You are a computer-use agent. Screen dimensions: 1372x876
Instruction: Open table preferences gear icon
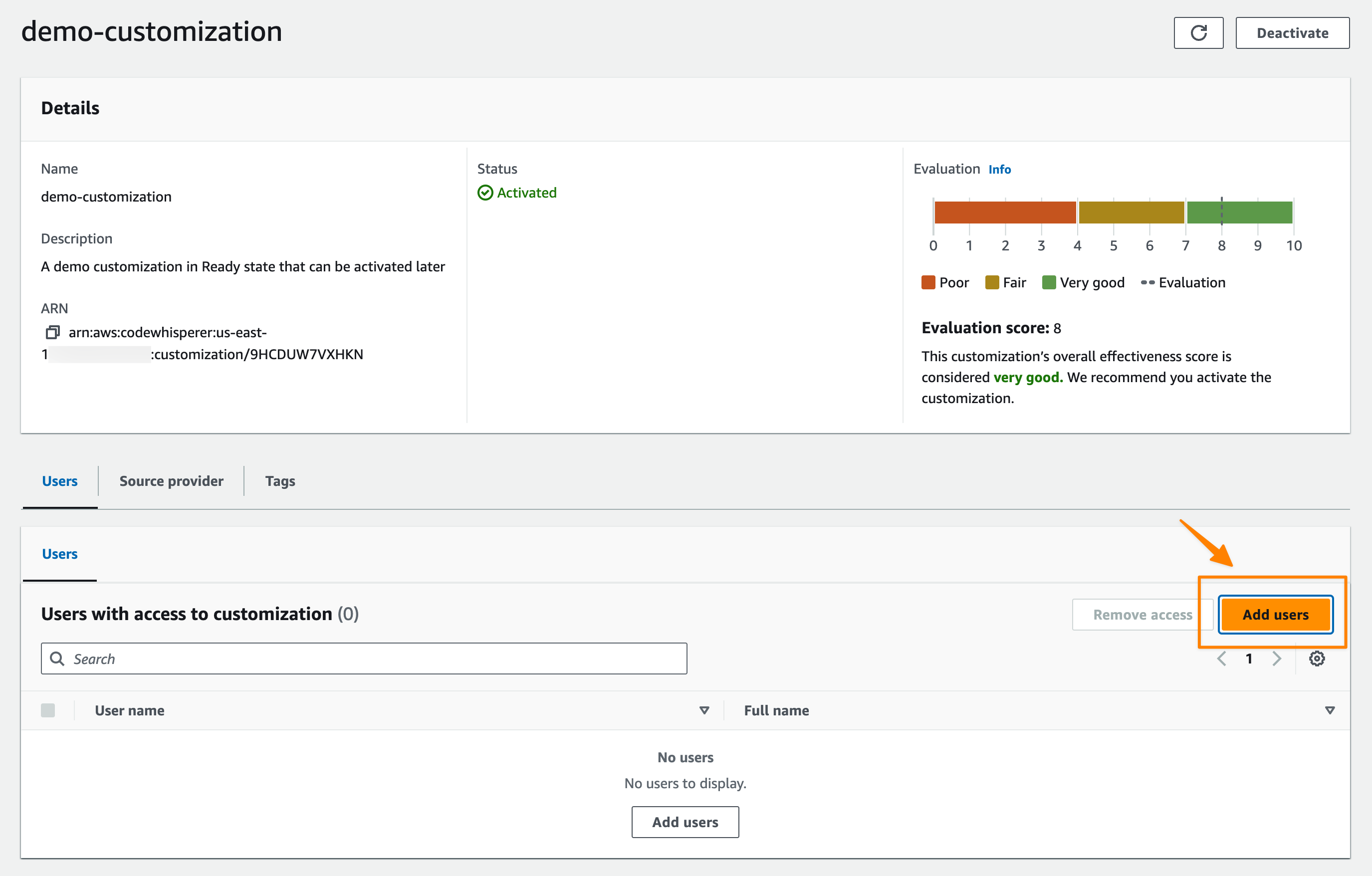click(1316, 658)
